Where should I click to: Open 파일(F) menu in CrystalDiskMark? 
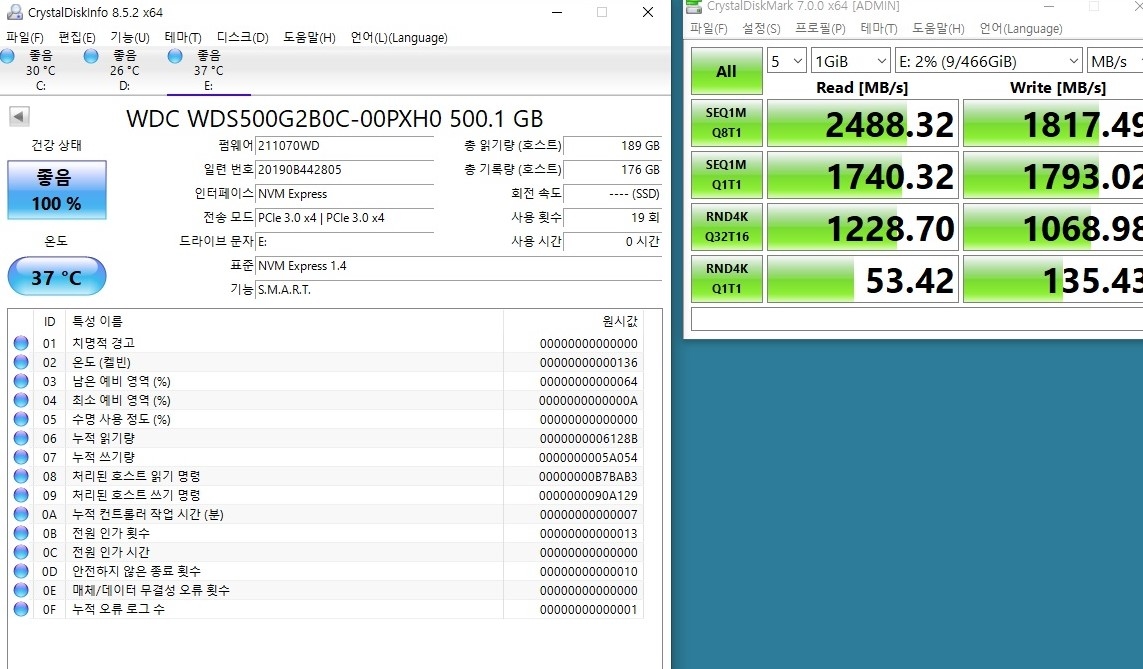pos(709,28)
